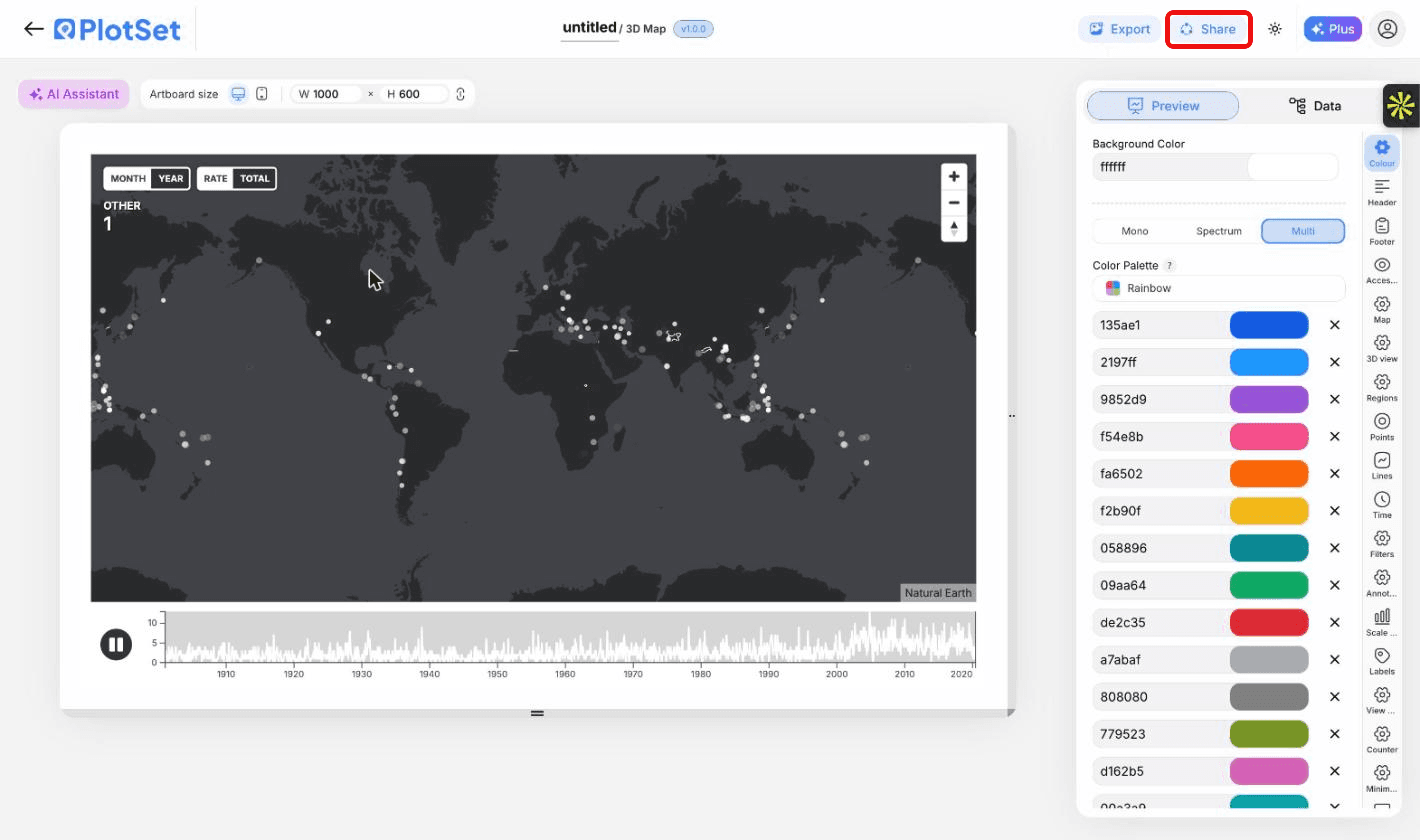The width and height of the screenshot is (1420, 840).
Task: Open the Points settings section
Action: click(1382, 427)
